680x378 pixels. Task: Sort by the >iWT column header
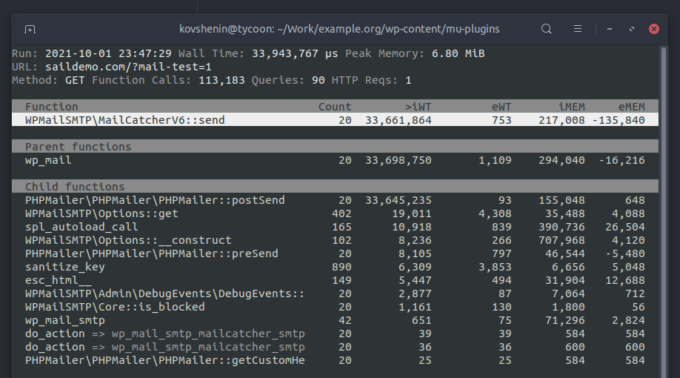pyautogui.click(x=418, y=107)
